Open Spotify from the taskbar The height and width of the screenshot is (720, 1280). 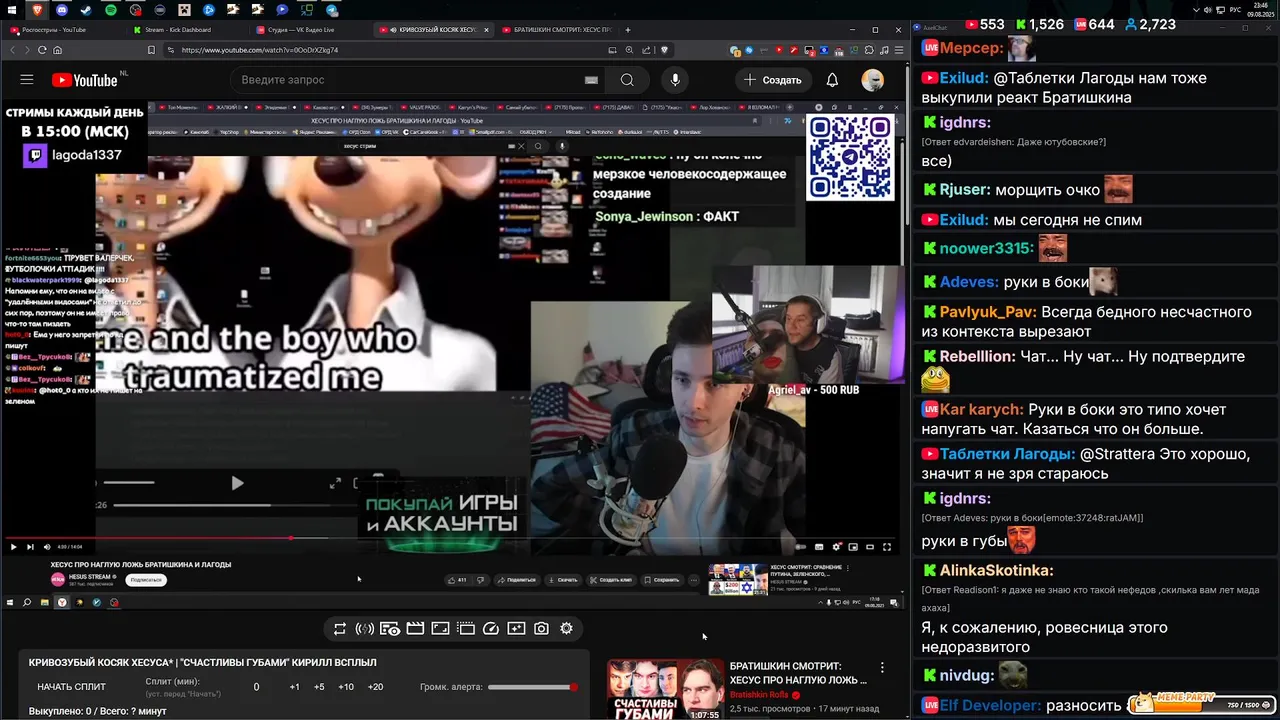click(x=110, y=10)
